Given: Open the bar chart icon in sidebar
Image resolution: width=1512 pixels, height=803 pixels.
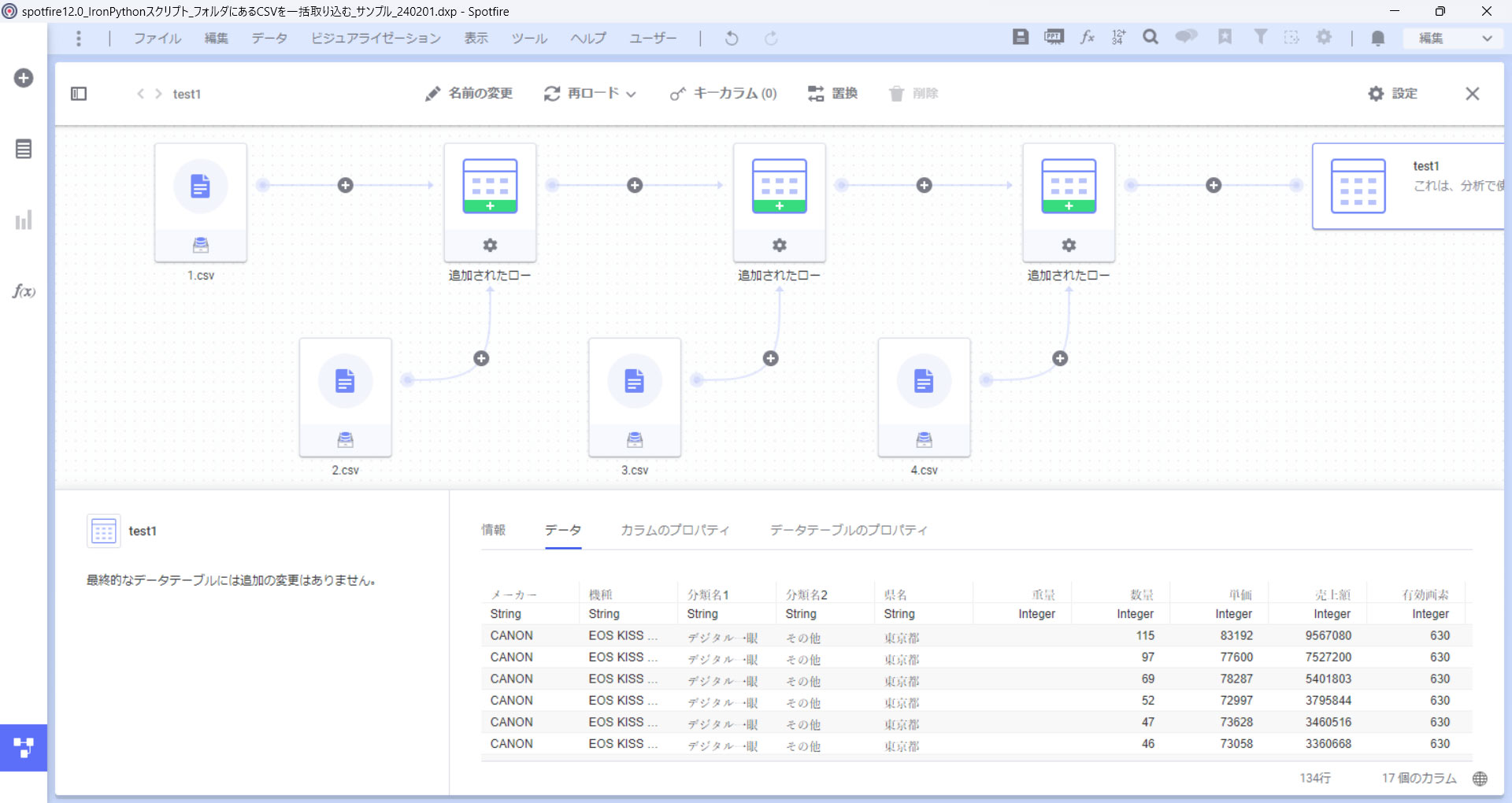Looking at the screenshot, I should pos(24,220).
